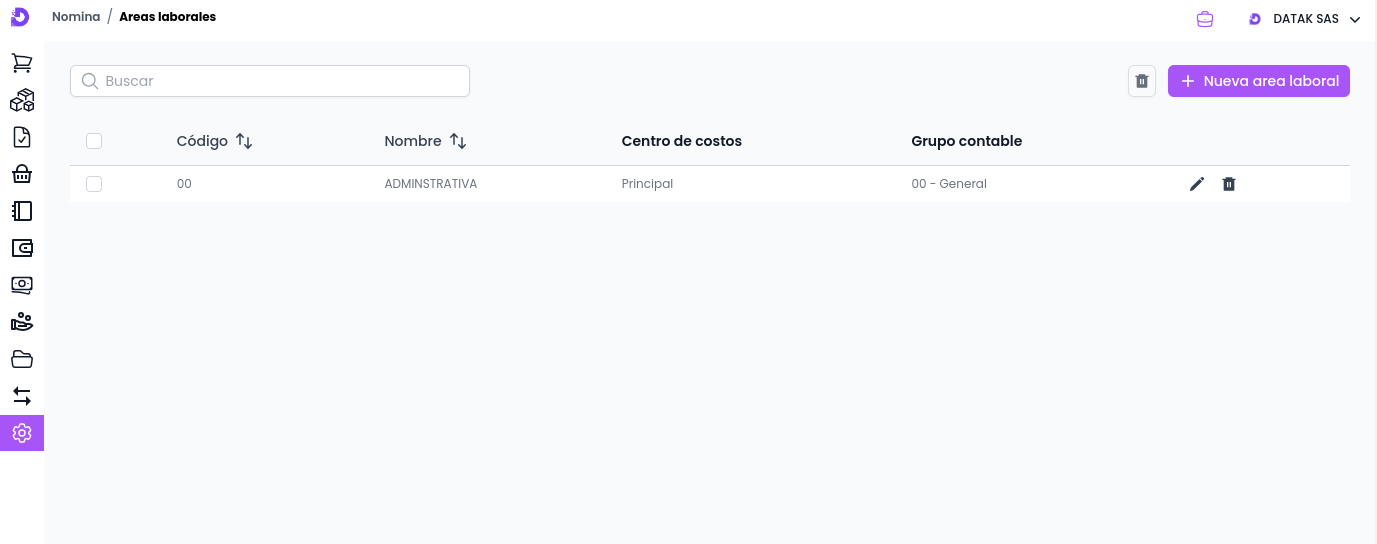This screenshot has width=1377, height=544.
Task: Open the hand with coins sidebar icon
Action: 21,322
